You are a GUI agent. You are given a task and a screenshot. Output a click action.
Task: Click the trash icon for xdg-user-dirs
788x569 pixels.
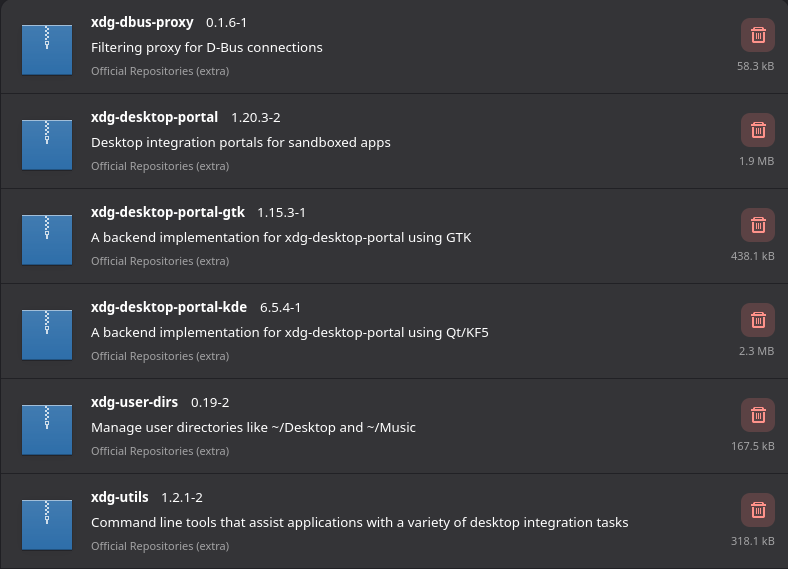tap(757, 415)
